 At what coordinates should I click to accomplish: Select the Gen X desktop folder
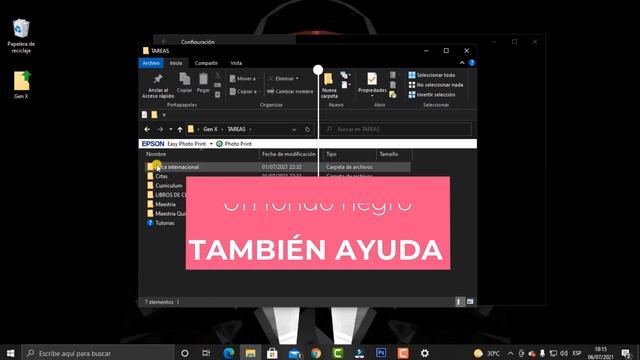[x=21, y=85]
